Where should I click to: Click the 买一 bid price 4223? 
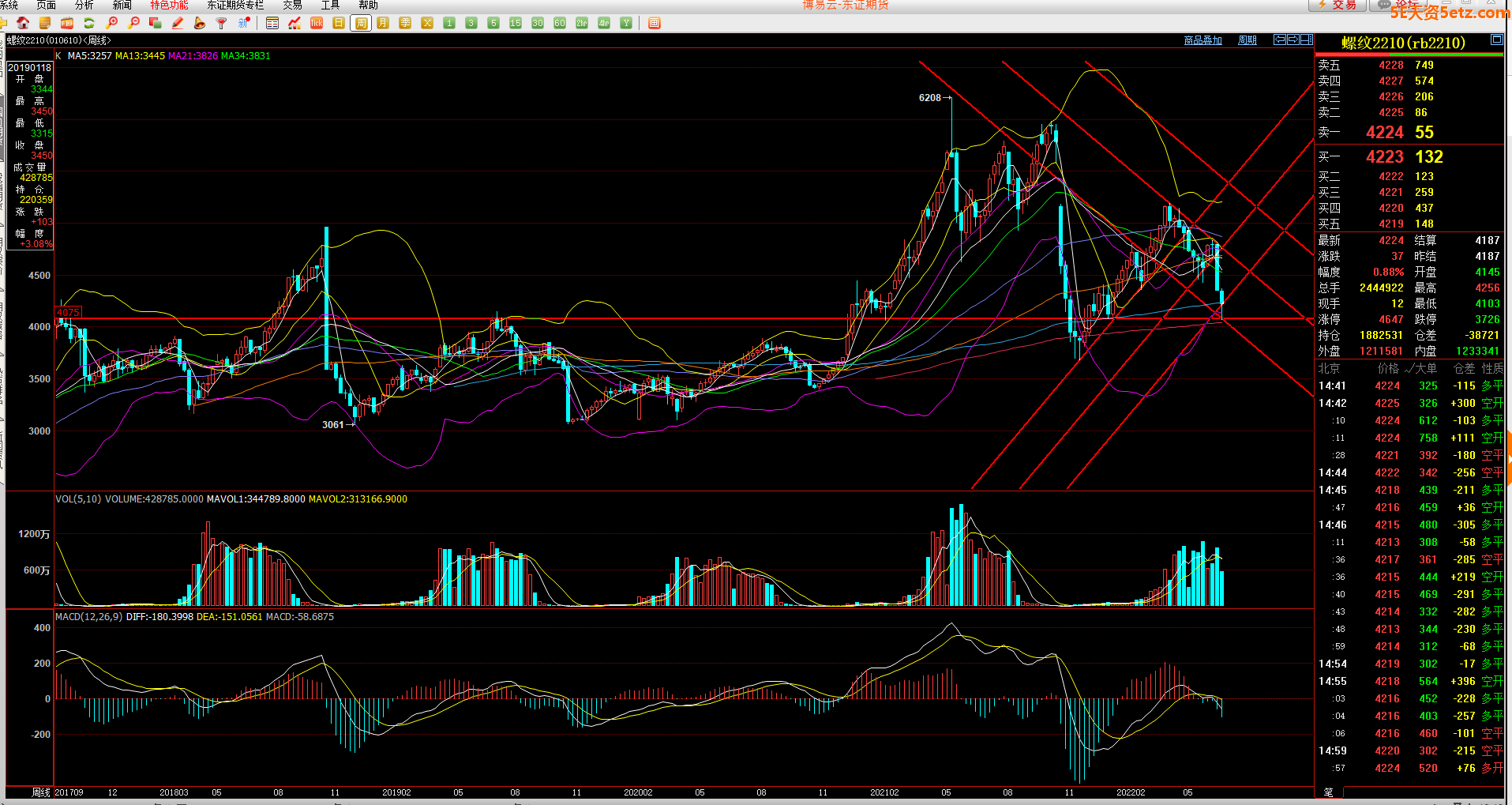1385,157
